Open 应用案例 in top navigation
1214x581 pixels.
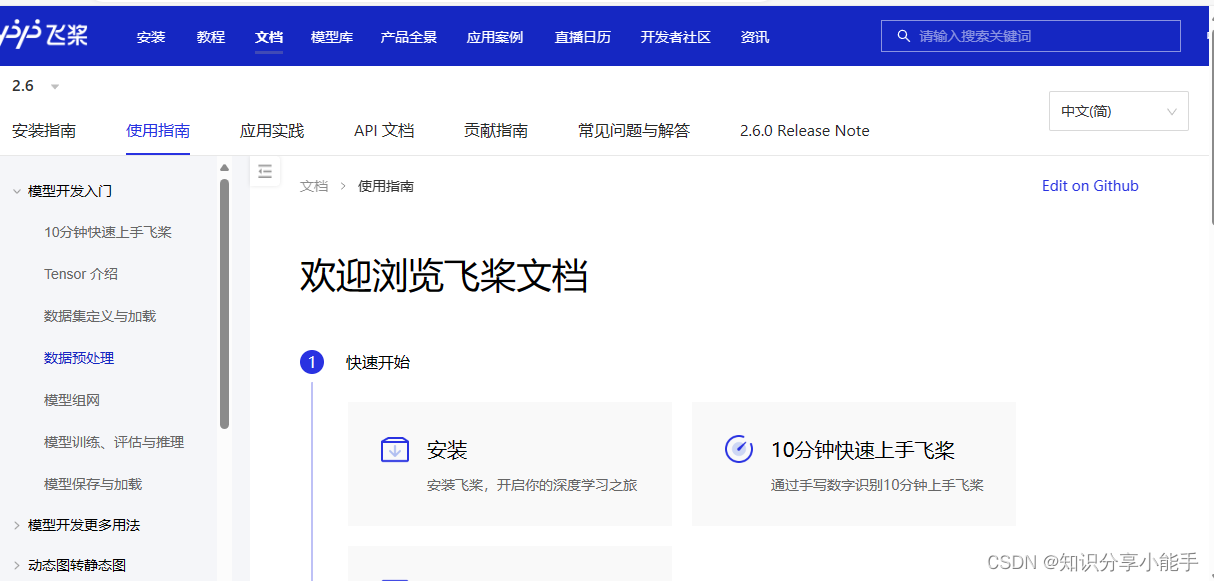tap(495, 37)
